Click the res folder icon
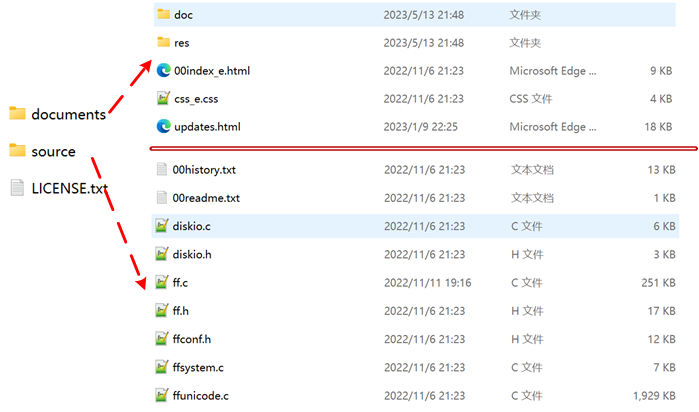Screen dimensions: 699x412 coord(164,43)
